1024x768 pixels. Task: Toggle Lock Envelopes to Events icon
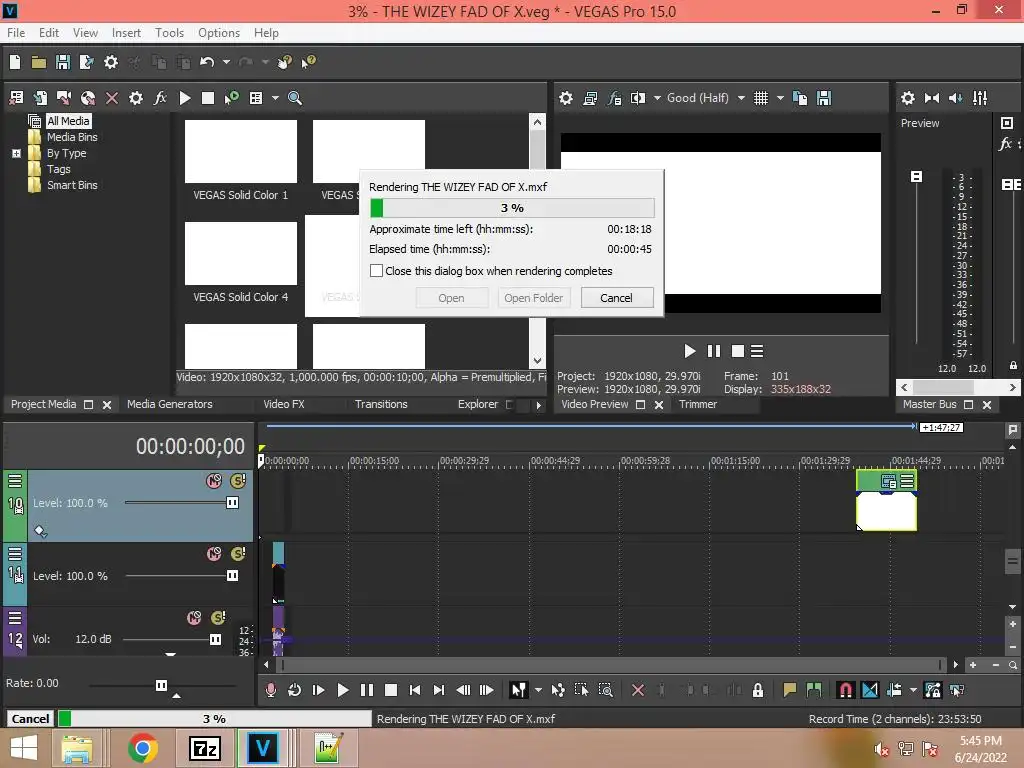point(933,690)
